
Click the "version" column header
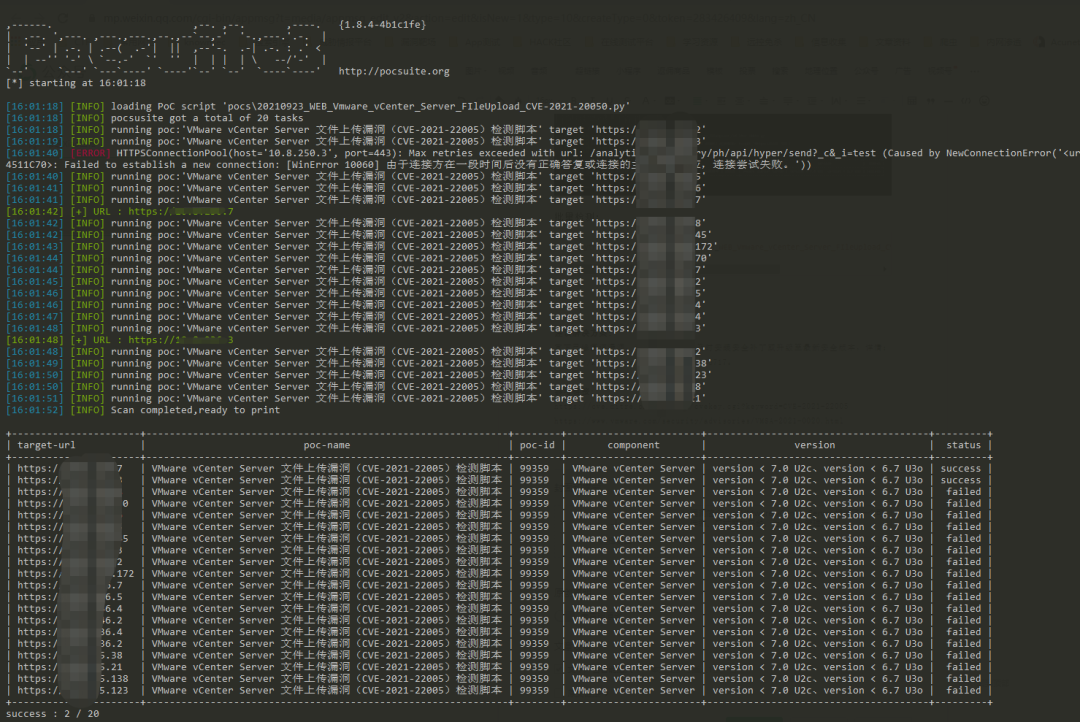[x=814, y=446]
